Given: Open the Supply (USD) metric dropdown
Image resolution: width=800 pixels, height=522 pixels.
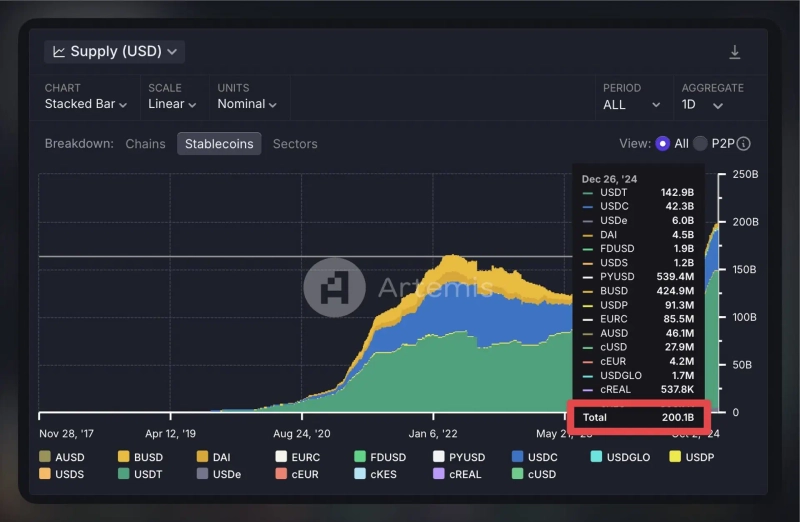Looking at the screenshot, I should (114, 52).
